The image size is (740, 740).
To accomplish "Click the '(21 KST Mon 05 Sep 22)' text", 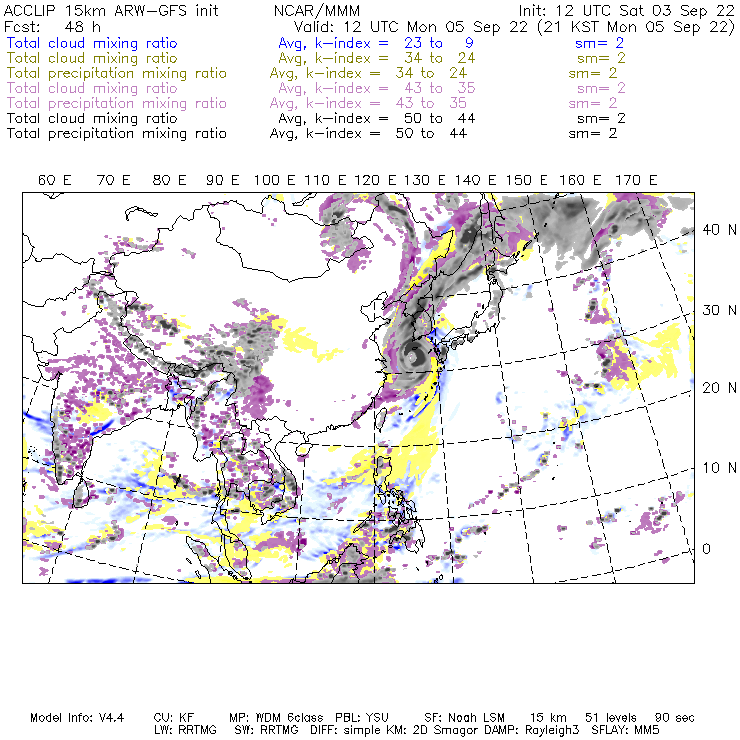I will pyautogui.click(x=636, y=27).
